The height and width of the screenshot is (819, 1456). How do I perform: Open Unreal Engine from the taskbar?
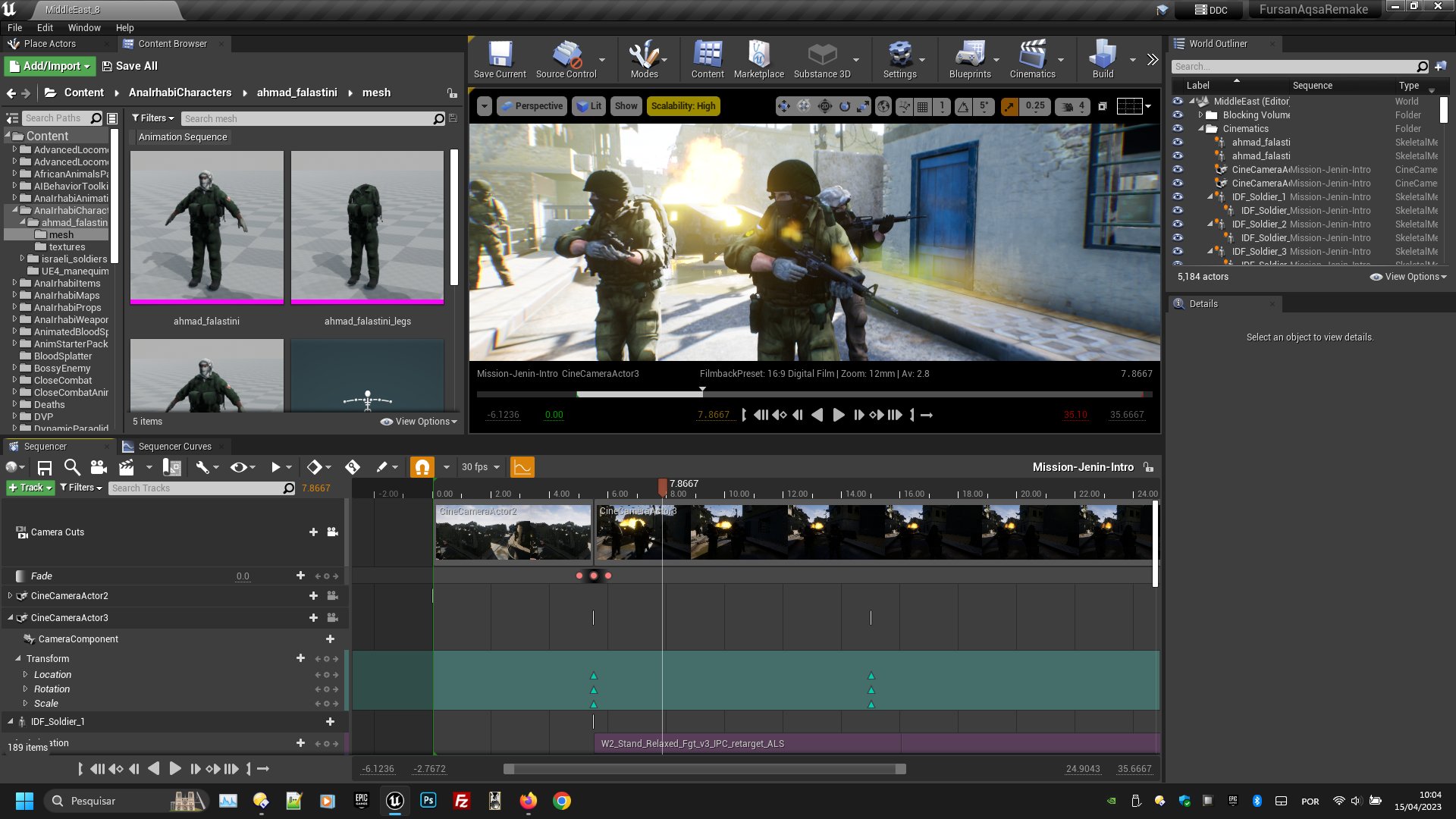[395, 801]
